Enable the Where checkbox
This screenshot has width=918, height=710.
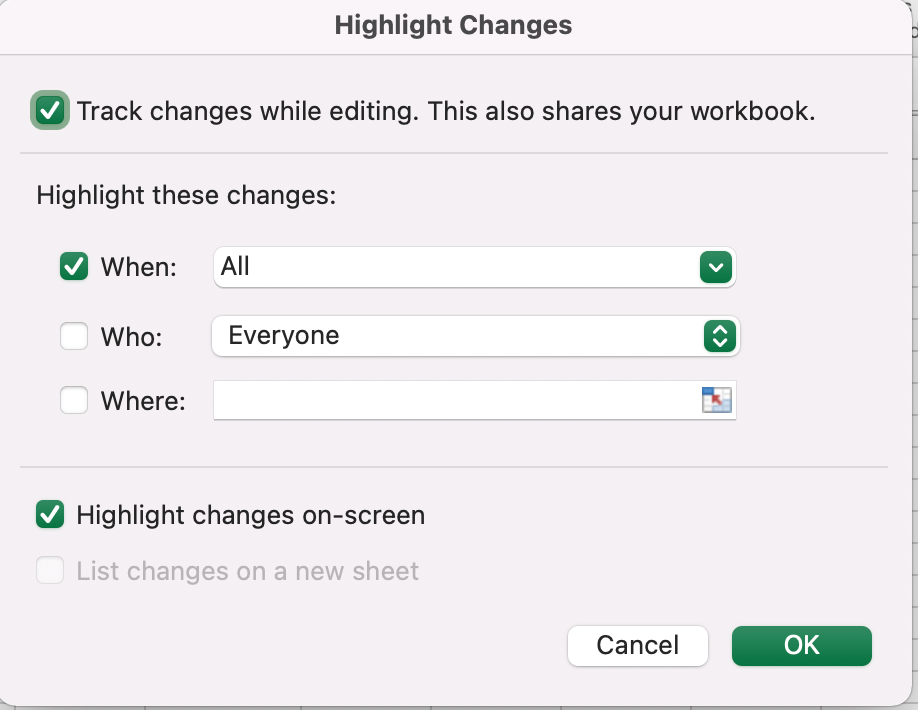(74, 400)
